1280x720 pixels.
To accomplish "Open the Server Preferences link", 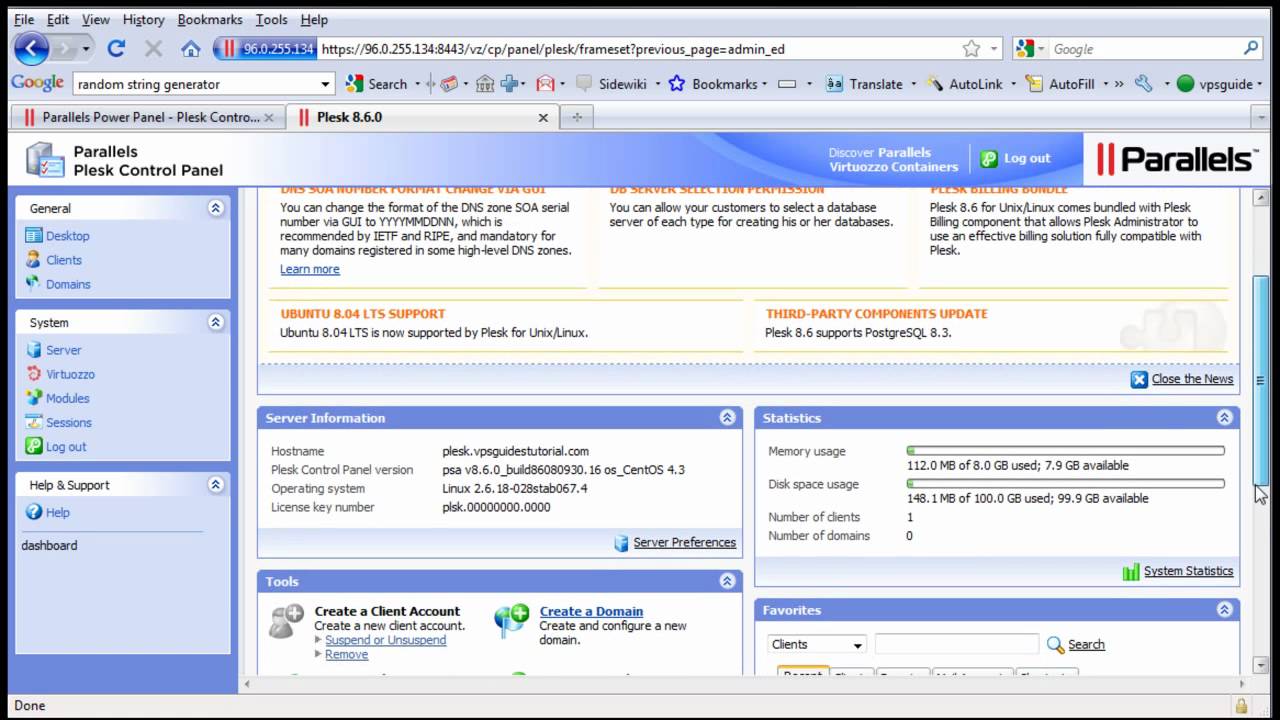I will [685, 543].
